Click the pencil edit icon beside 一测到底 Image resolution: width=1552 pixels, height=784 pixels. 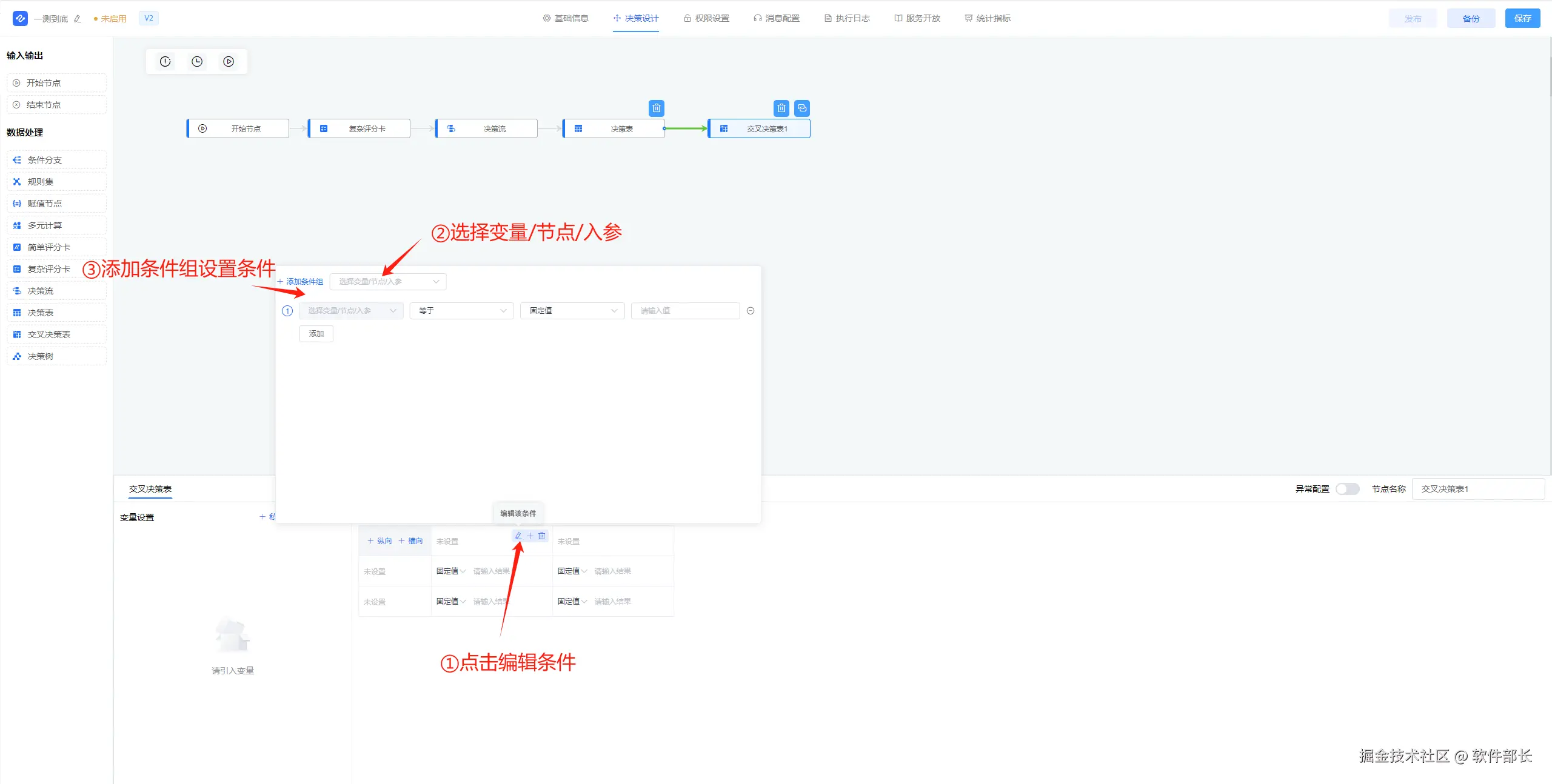78,19
